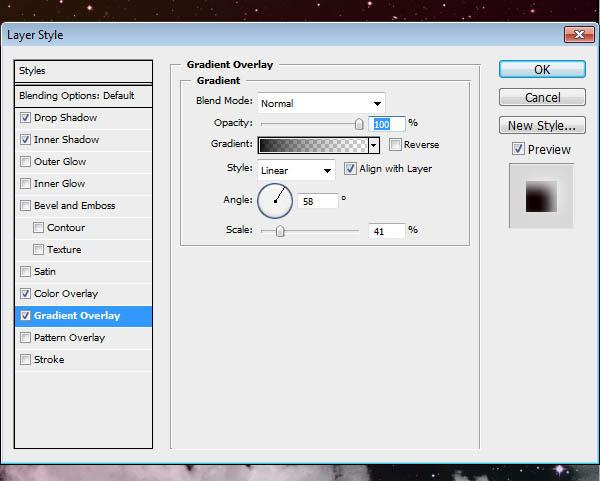Uncheck the Preview checkbox
The height and width of the screenshot is (481, 600).
pyautogui.click(x=518, y=148)
